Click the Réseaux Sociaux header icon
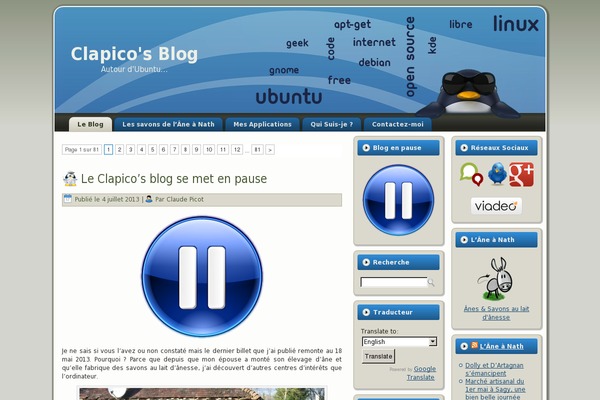This screenshot has width=600, height=400. [x=464, y=148]
